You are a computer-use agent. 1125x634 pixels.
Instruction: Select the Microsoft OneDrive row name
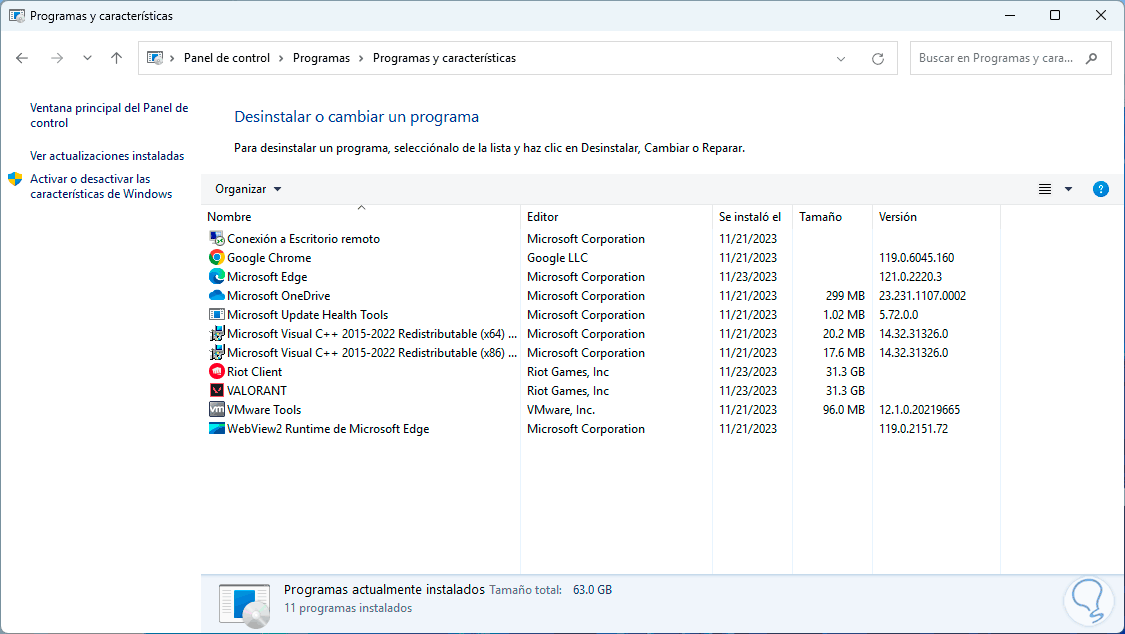point(278,295)
